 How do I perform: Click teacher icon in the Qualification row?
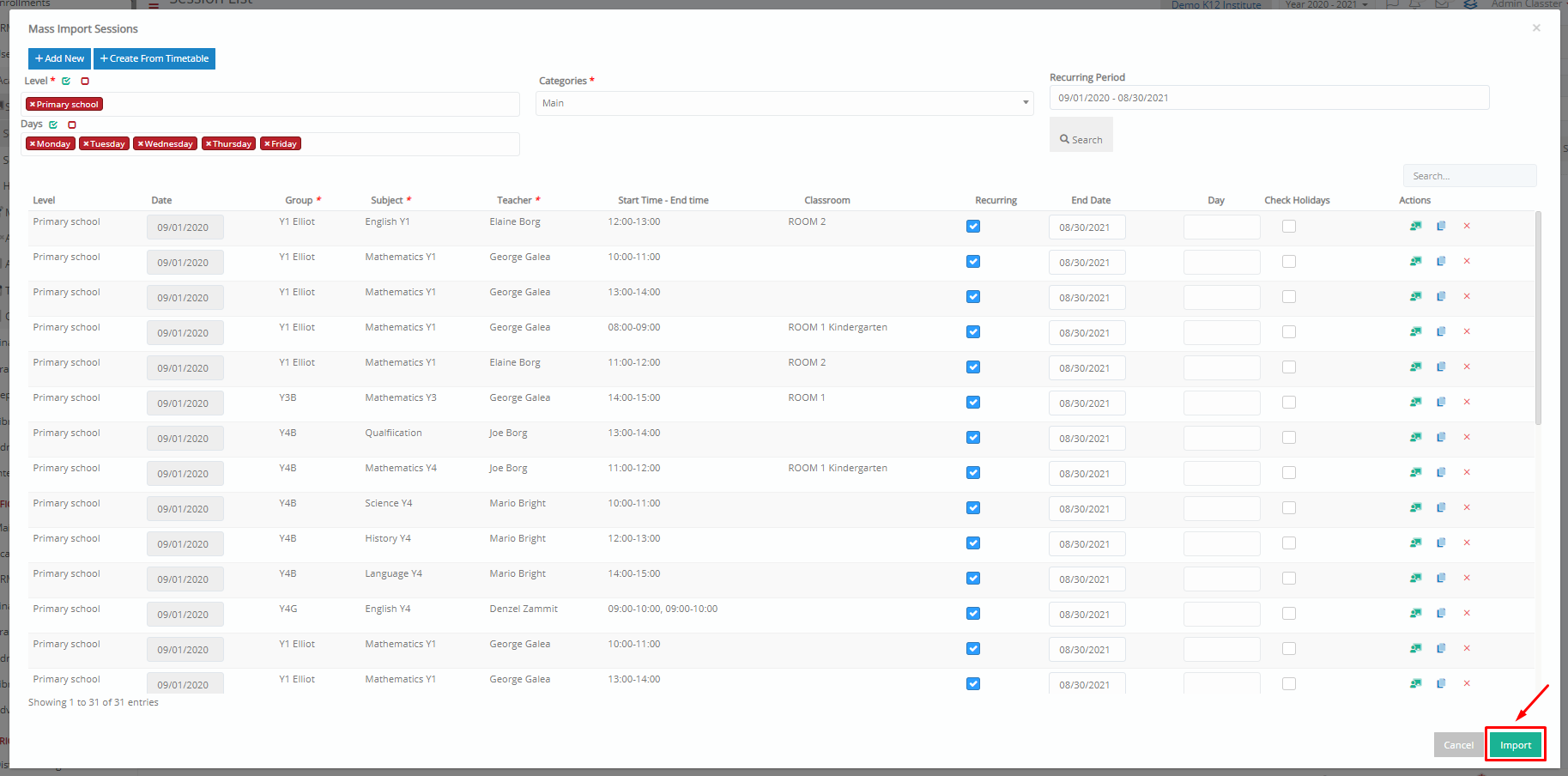[1415, 437]
